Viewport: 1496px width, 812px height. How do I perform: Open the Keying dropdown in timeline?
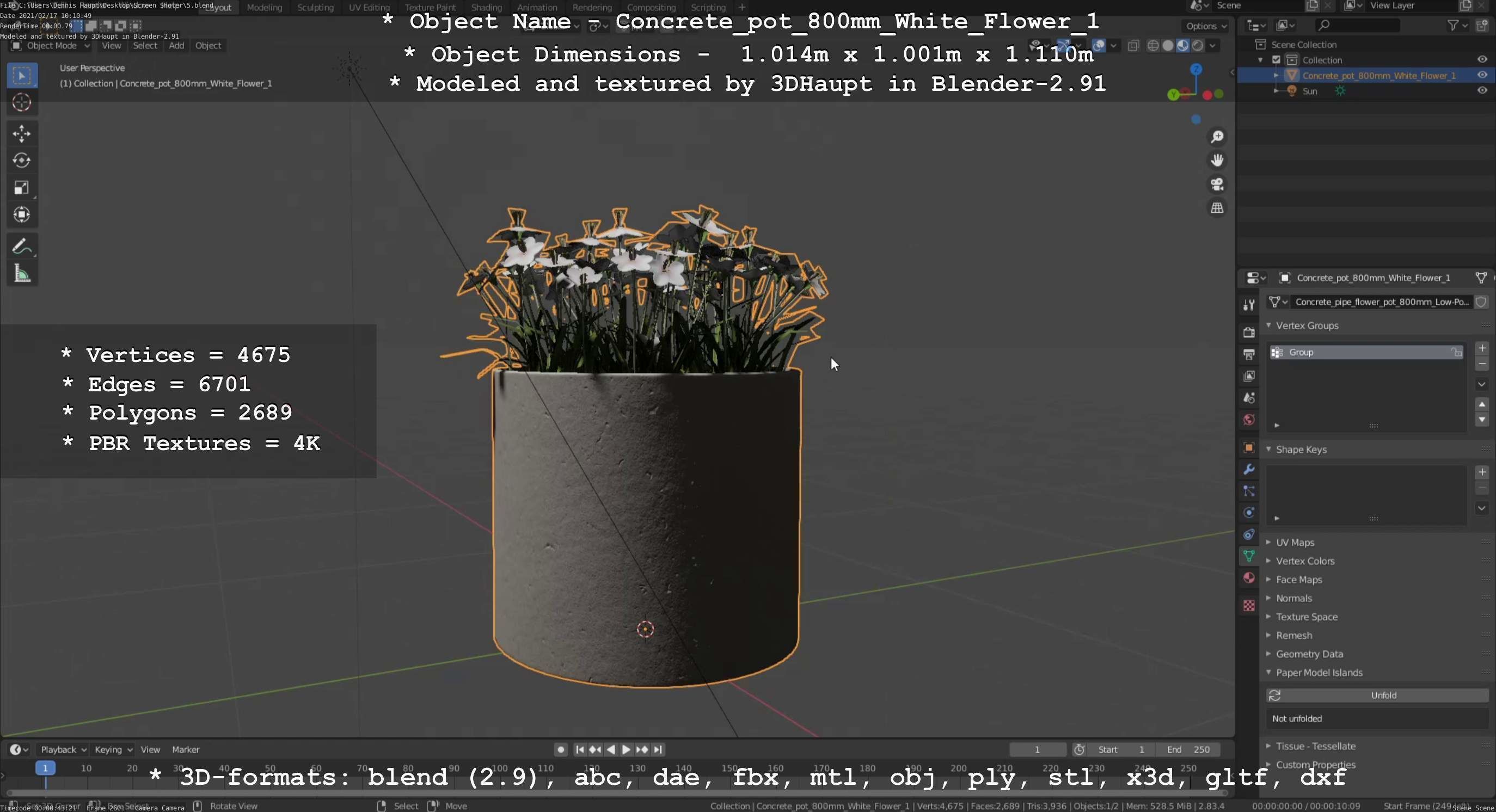tap(113, 749)
